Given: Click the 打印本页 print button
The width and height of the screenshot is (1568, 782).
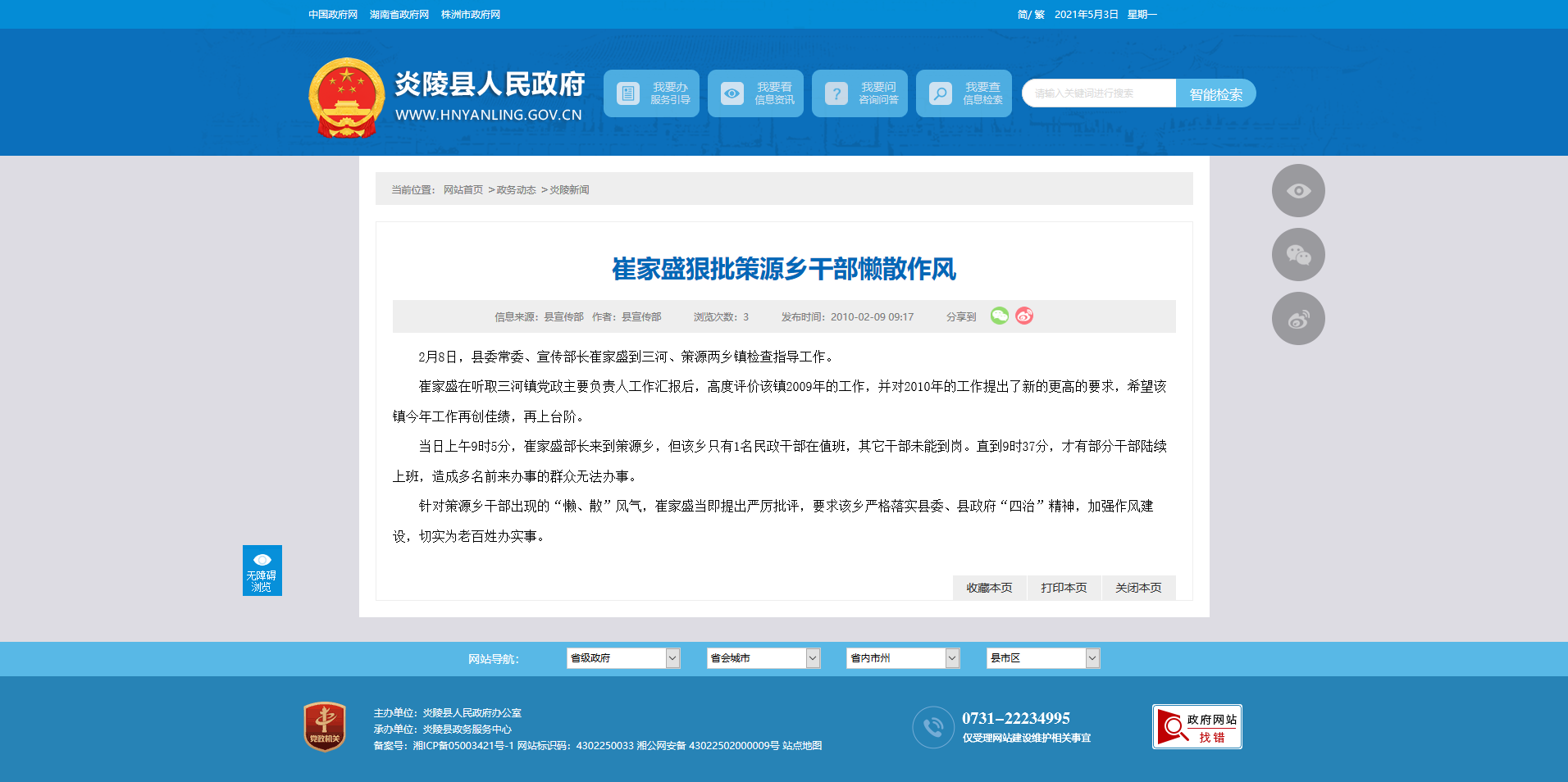Looking at the screenshot, I should pyautogui.click(x=1064, y=588).
